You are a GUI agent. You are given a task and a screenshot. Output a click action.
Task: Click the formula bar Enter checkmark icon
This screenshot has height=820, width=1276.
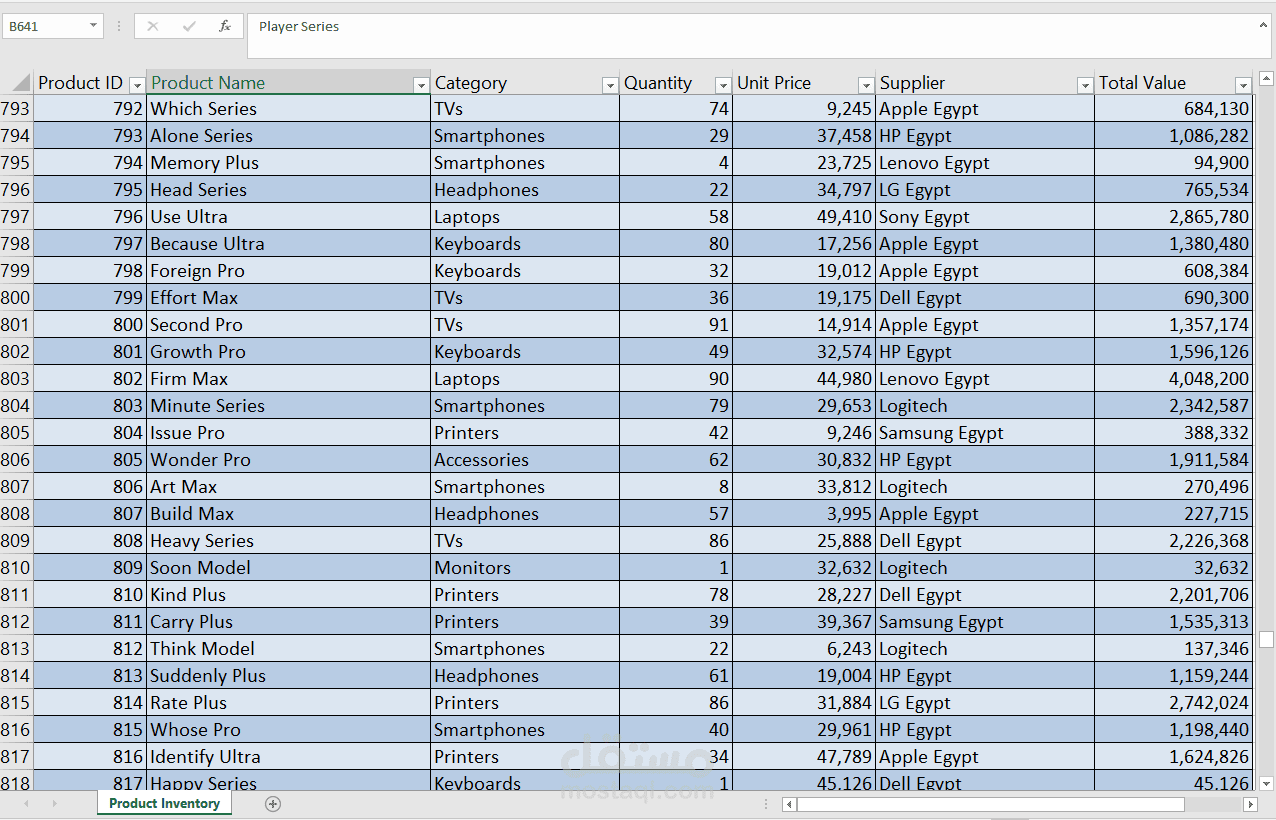pyautogui.click(x=189, y=27)
